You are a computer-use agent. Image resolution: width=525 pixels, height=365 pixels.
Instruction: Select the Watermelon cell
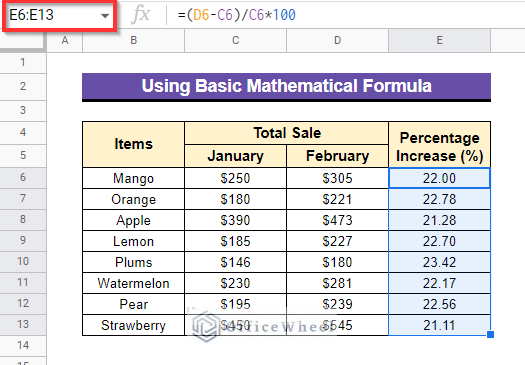[x=133, y=283]
